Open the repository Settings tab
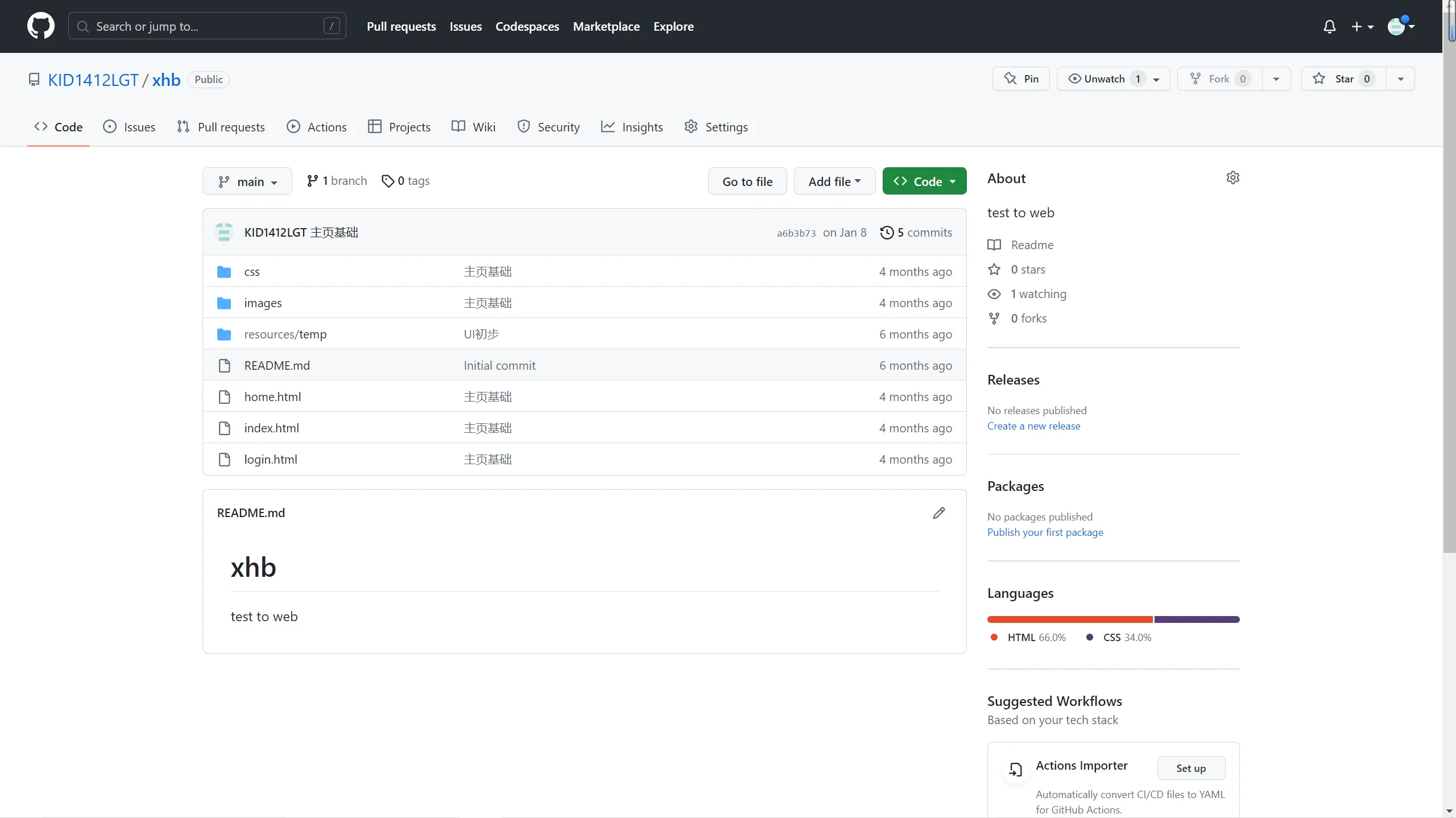Image resolution: width=1456 pixels, height=818 pixels. pos(716,127)
